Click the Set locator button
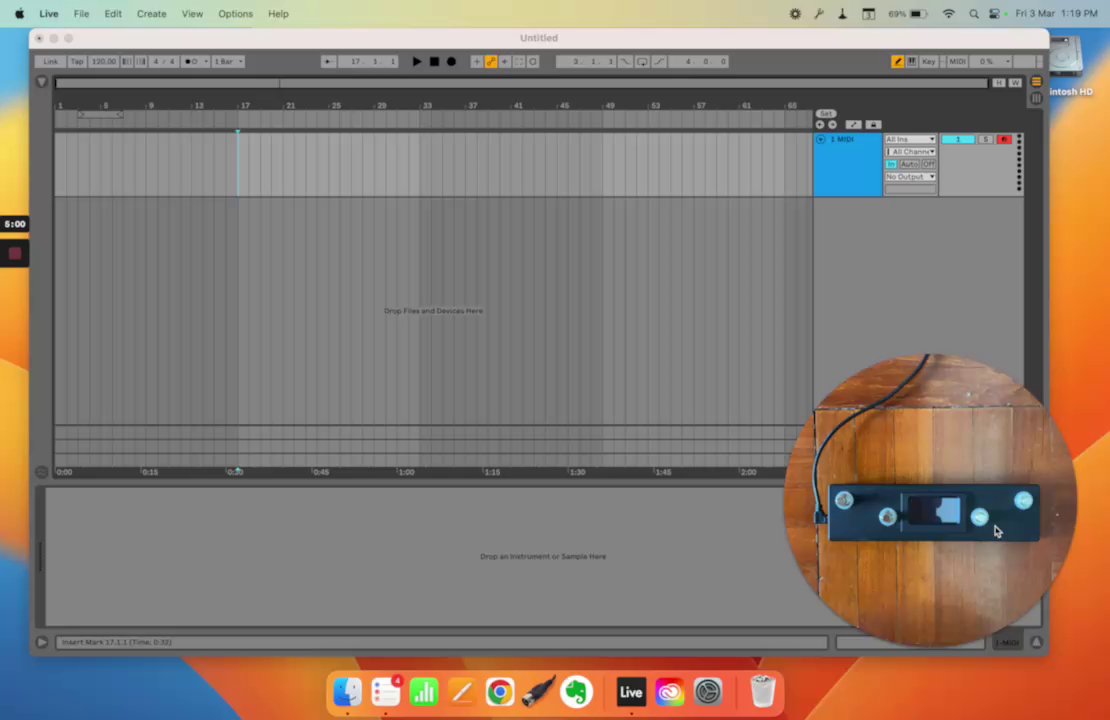Viewport: 1110px width, 720px height. click(825, 113)
